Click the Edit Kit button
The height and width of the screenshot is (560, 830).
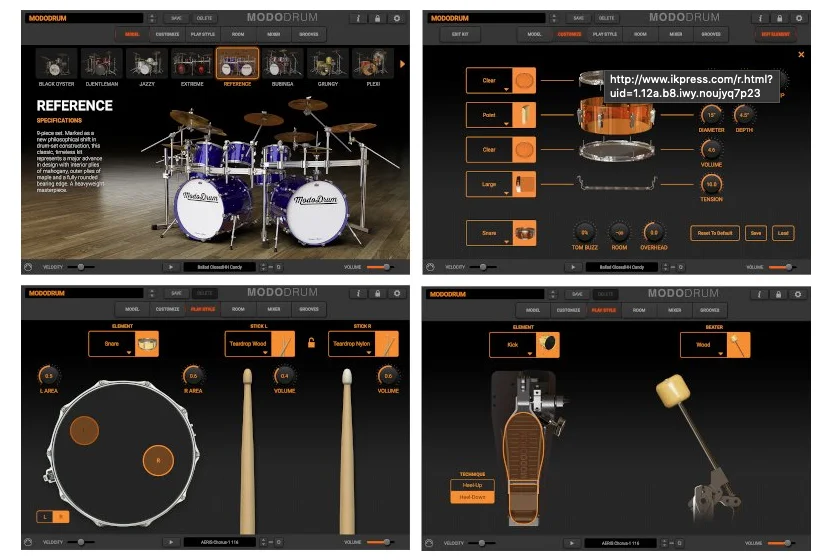pos(461,34)
